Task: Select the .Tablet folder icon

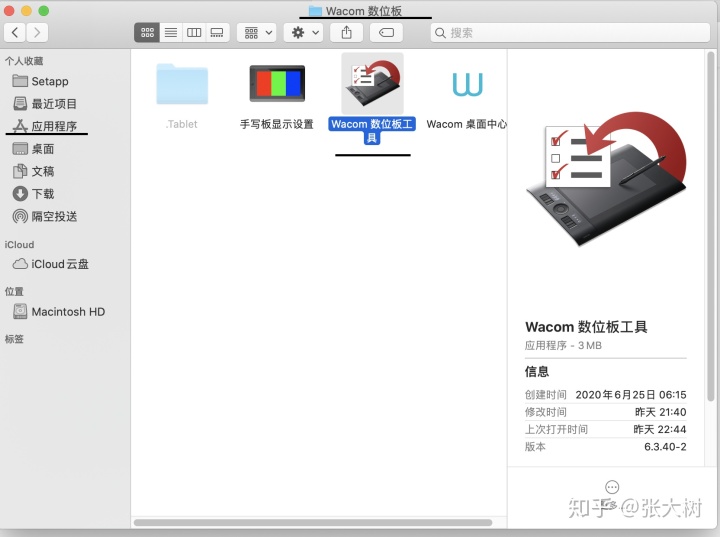Action: [182, 84]
